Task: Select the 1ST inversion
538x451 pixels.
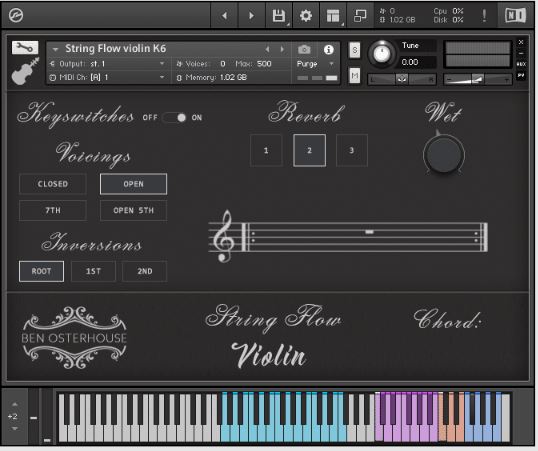Action: click(x=93, y=271)
